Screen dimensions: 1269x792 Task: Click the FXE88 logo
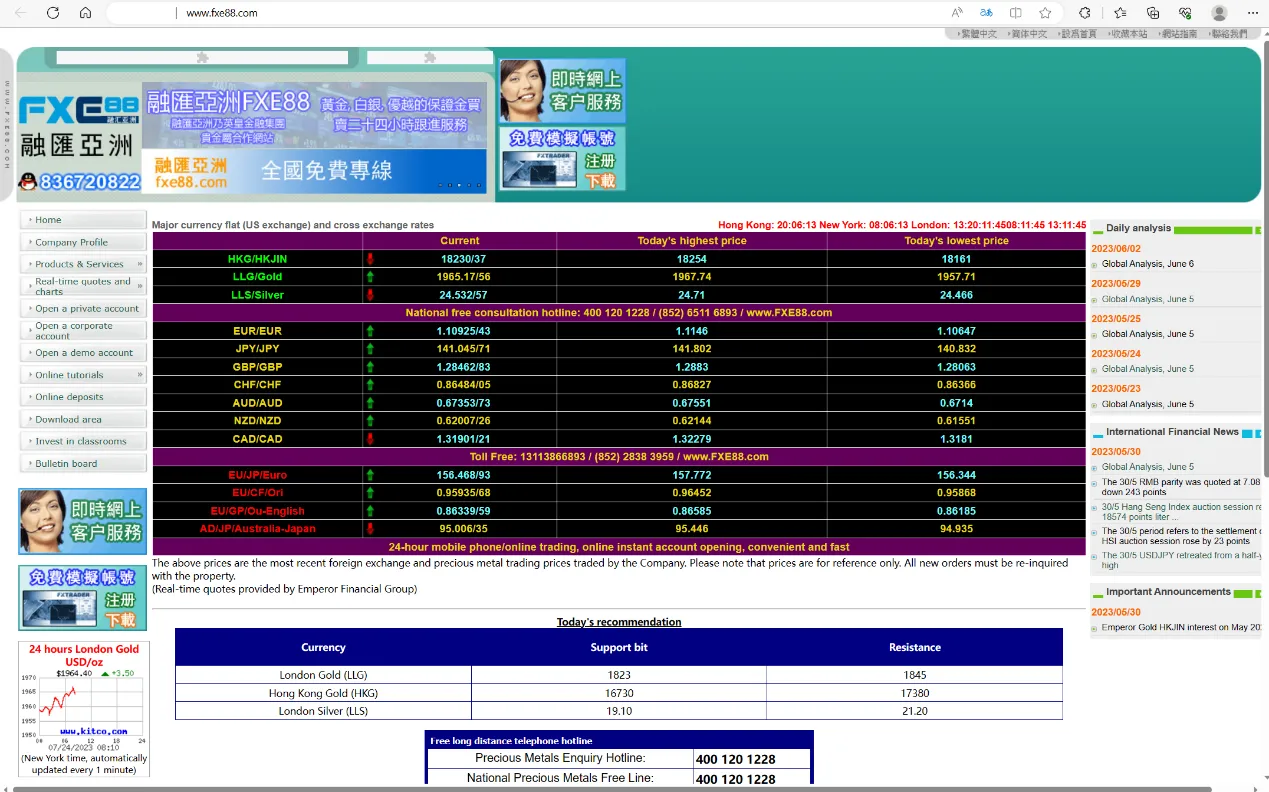point(78,110)
